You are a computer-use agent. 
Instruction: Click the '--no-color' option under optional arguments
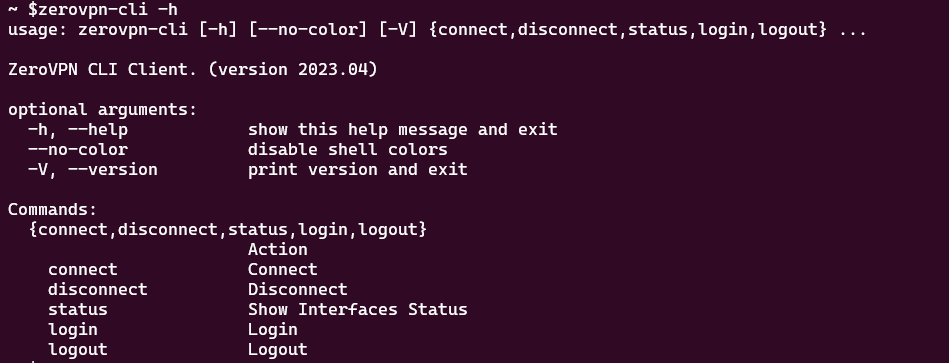tap(77, 149)
